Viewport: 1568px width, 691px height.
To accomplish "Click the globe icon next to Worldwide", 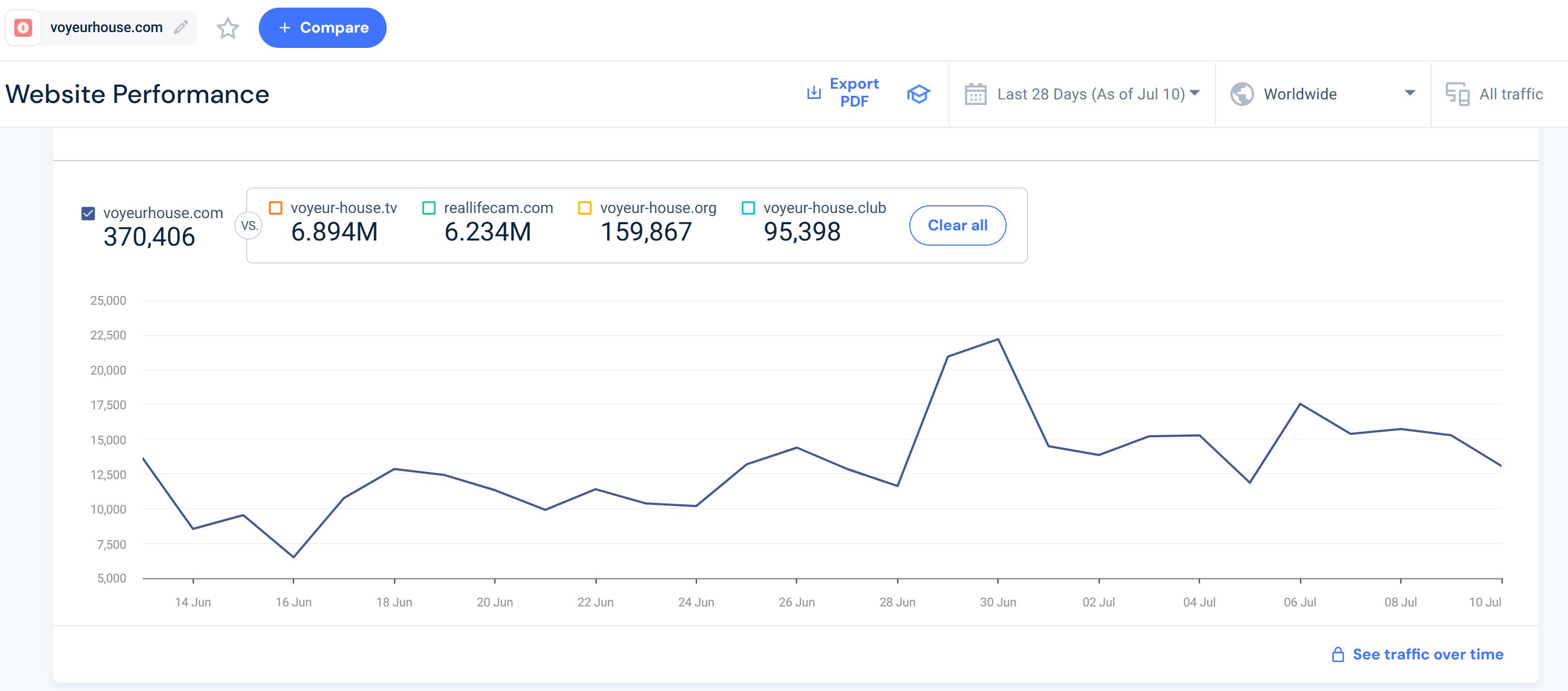I will 1242,94.
